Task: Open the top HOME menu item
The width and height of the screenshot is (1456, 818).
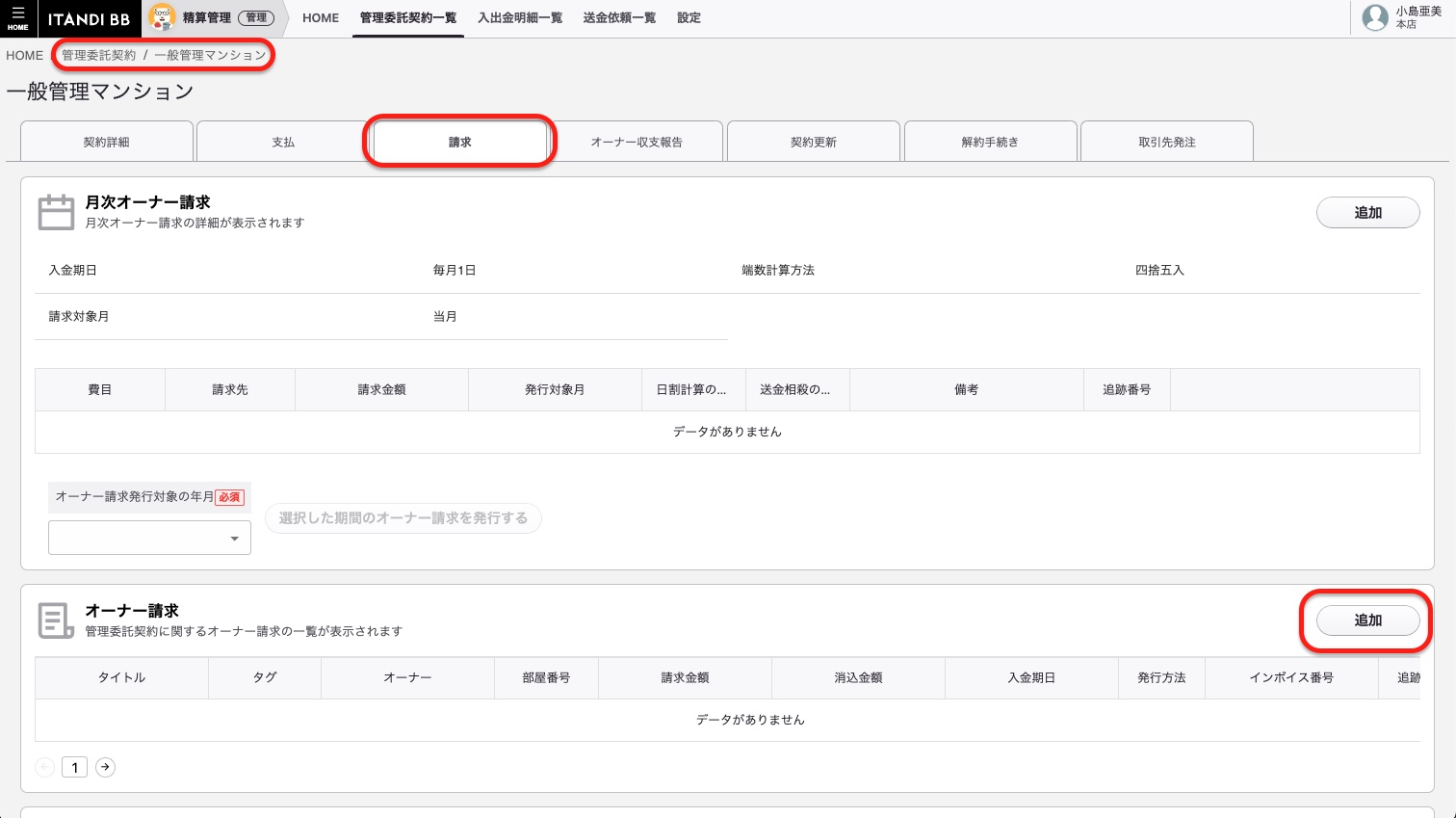Action: click(x=321, y=18)
